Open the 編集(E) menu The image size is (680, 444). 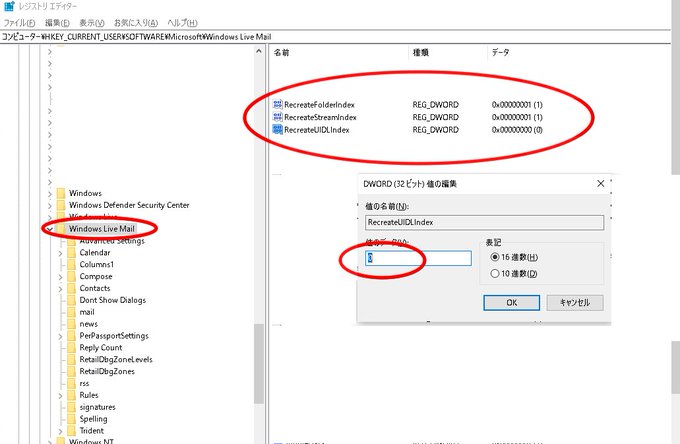(57, 23)
